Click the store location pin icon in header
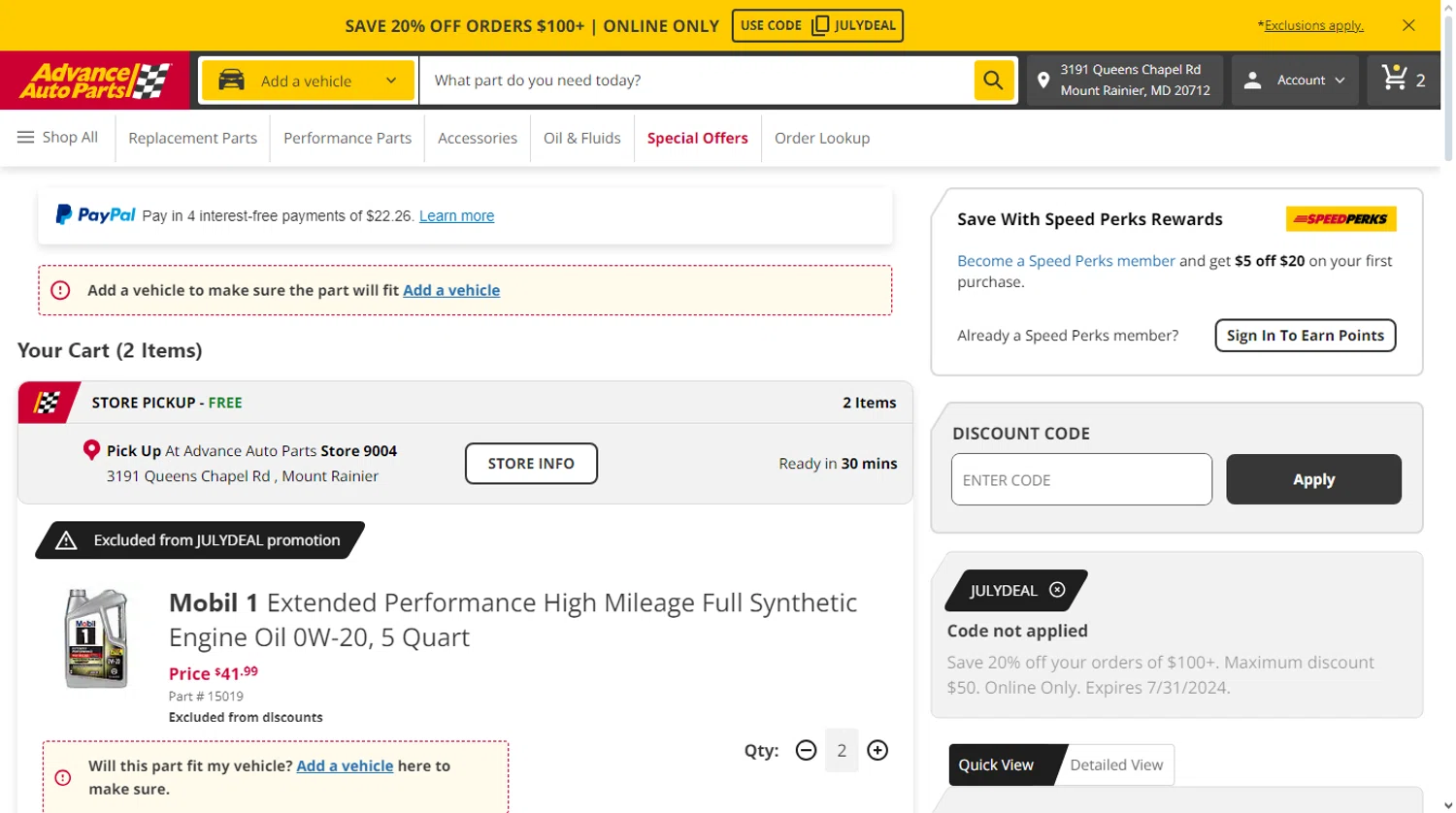This screenshot has width=1456, height=813. [1043, 81]
